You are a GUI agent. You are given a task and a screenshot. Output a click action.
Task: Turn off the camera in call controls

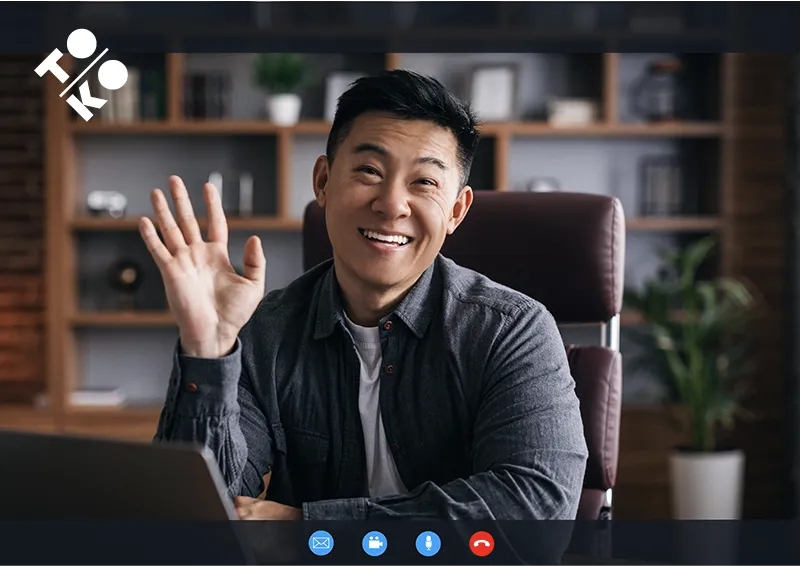point(375,543)
